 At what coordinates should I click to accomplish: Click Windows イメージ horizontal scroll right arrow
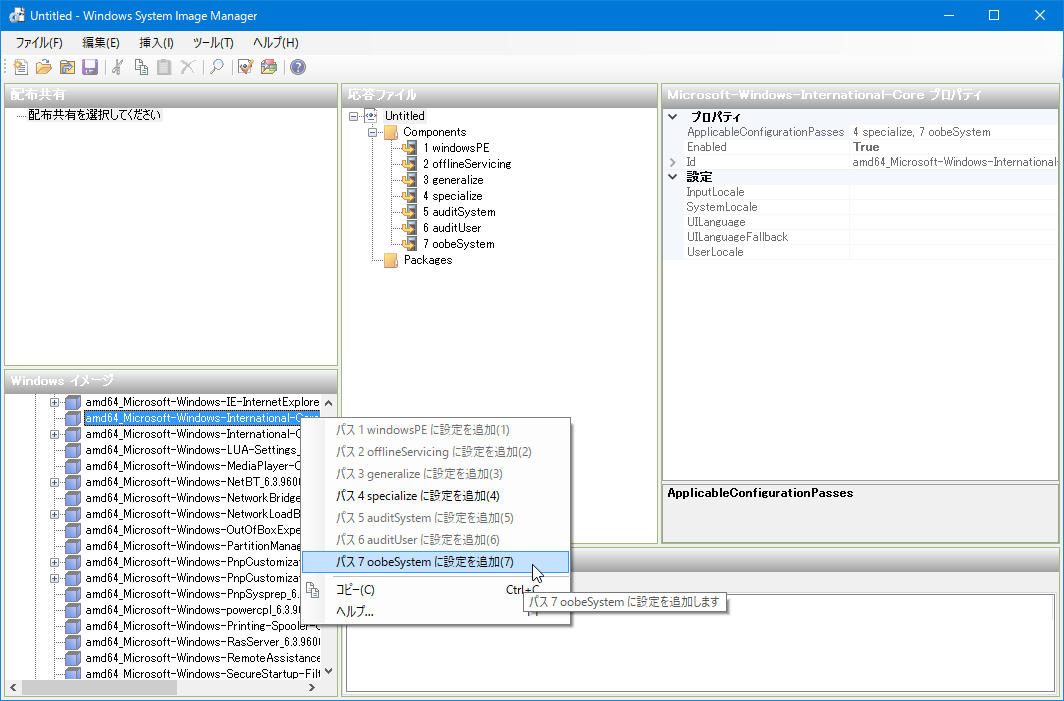312,687
